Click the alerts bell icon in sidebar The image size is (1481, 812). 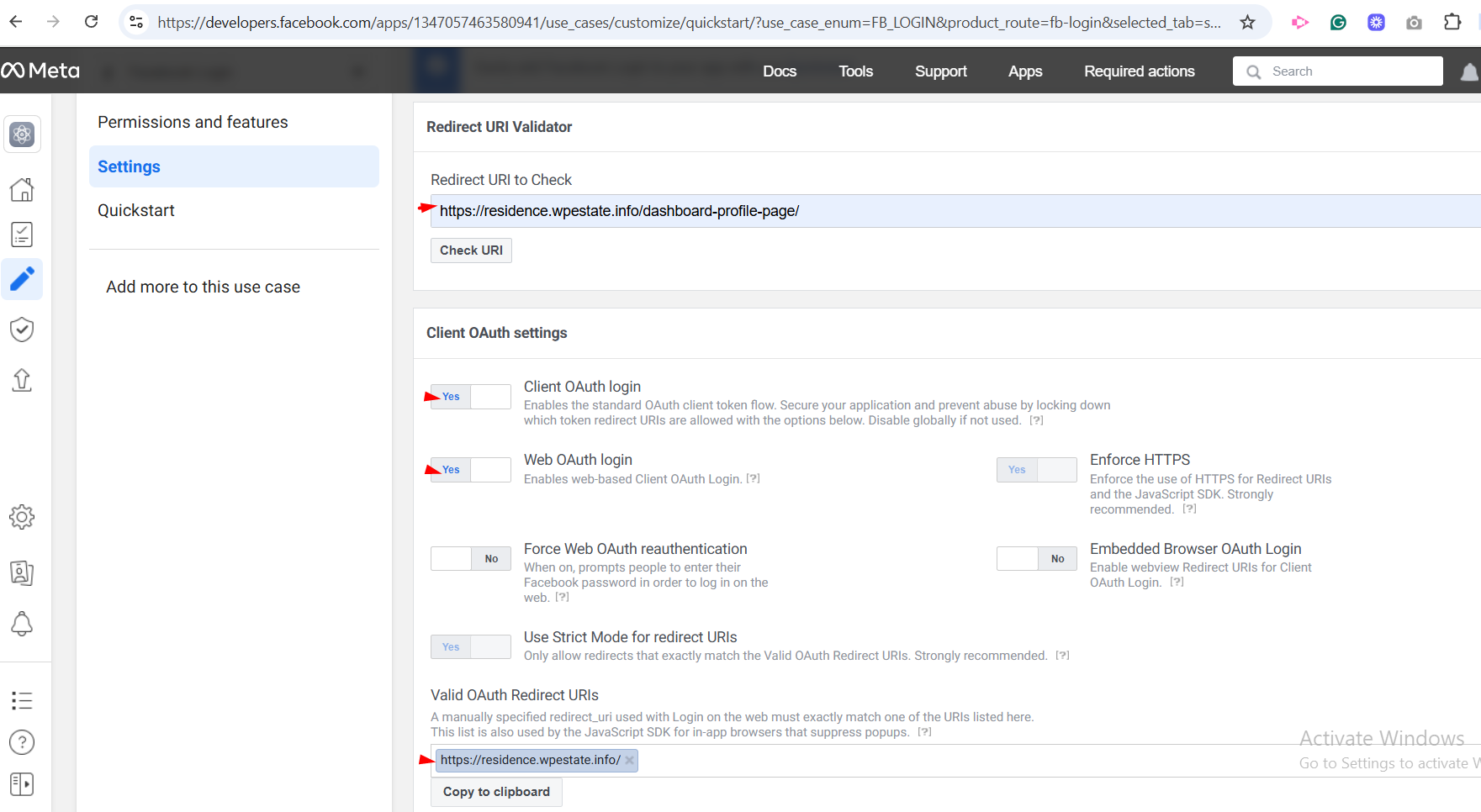point(22,624)
